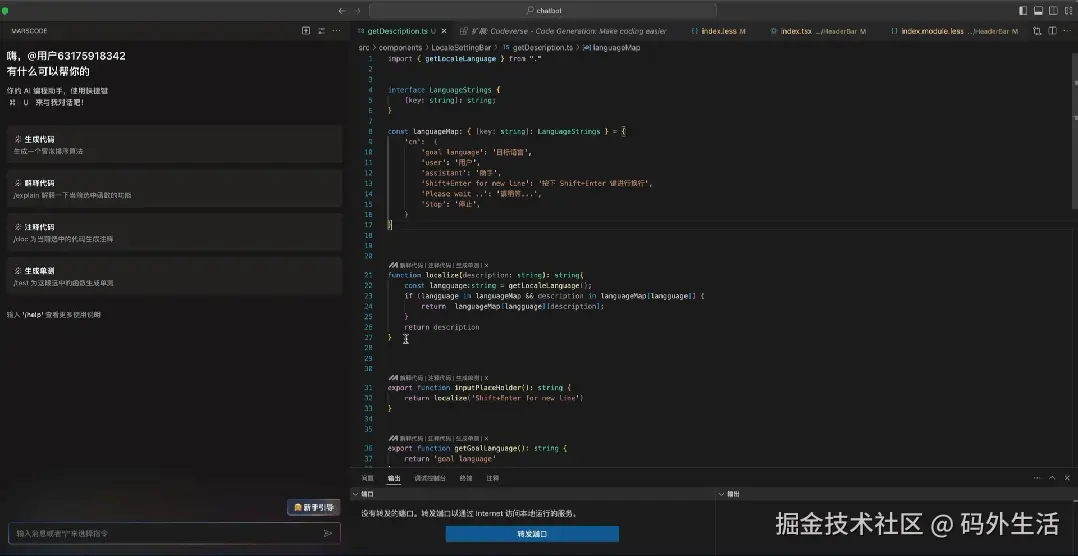The height and width of the screenshot is (556, 1078).
Task: Click the new chat icon in MarsCode panel
Action: [x=306, y=31]
